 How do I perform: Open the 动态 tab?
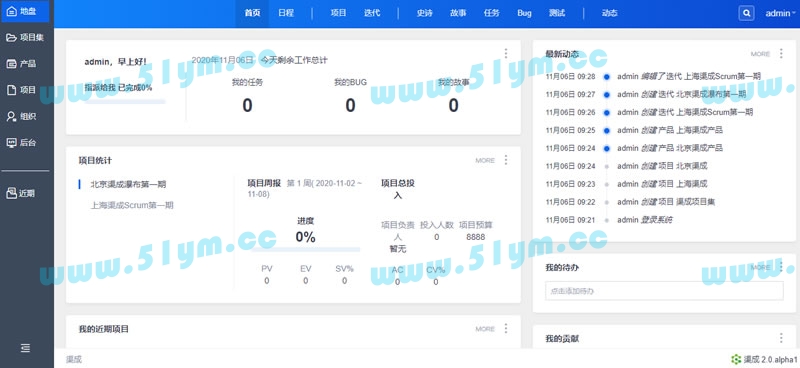click(609, 14)
